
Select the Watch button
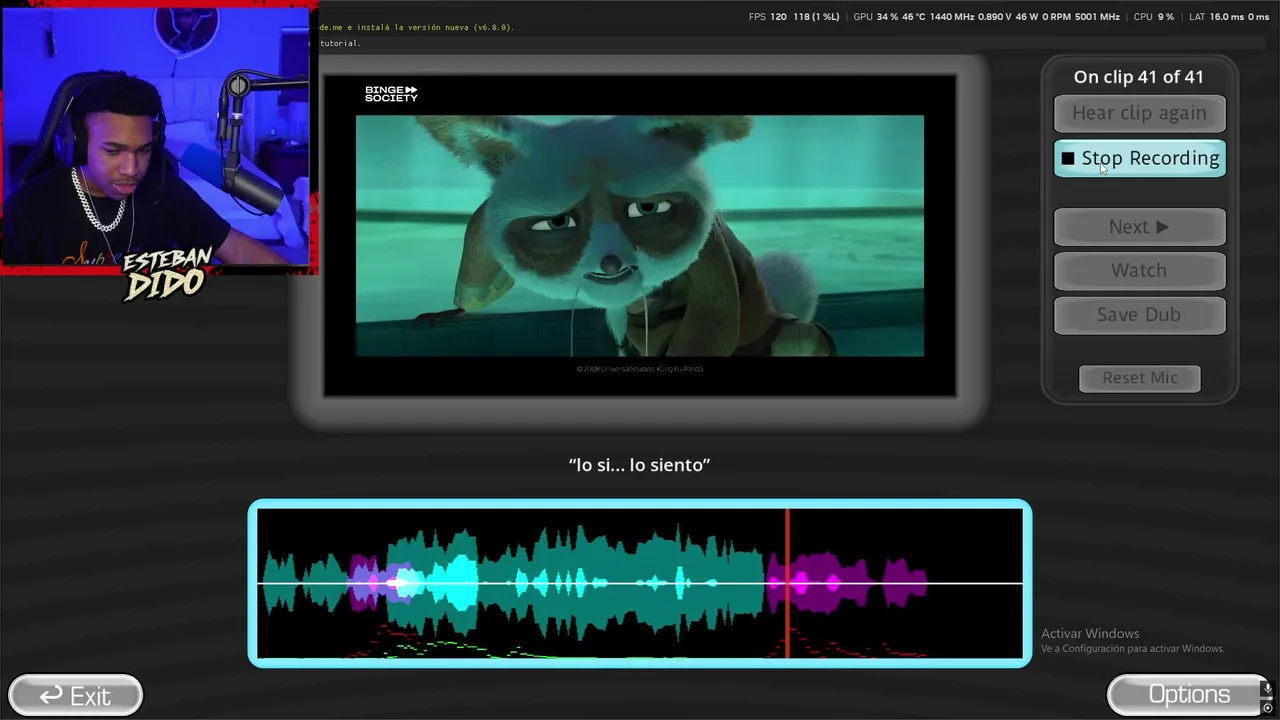pyautogui.click(x=1139, y=270)
